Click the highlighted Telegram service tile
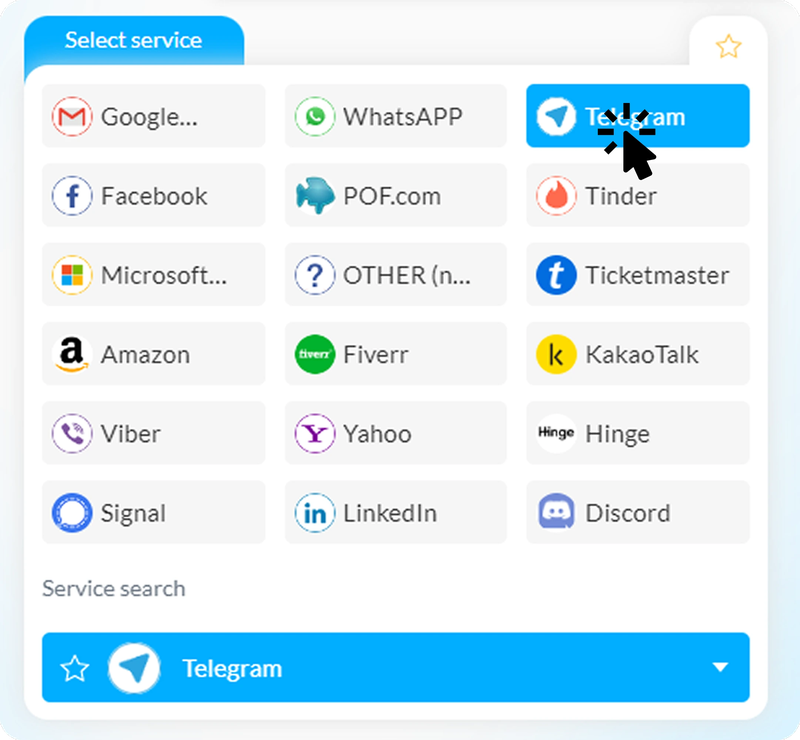The height and width of the screenshot is (740, 800). 638,116
